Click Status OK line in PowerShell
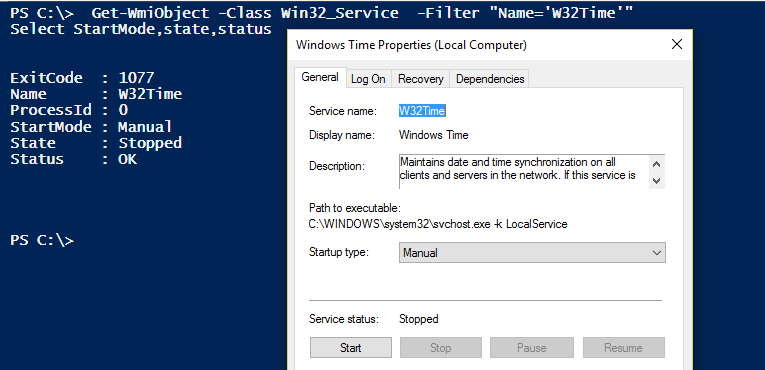This screenshot has width=765, height=370. [74, 159]
